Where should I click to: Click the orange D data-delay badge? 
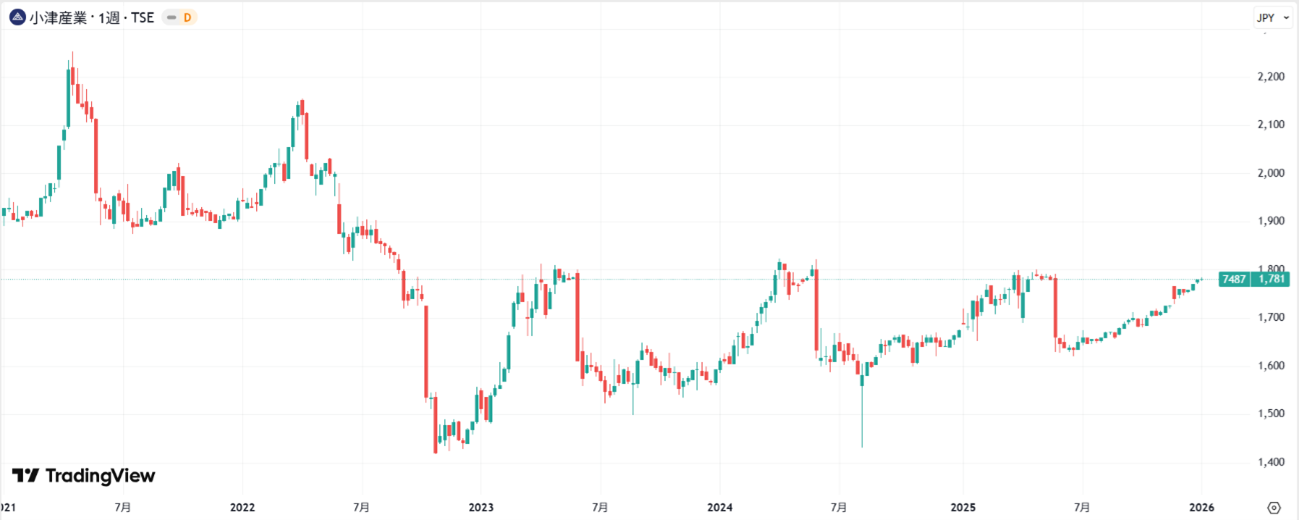tap(186, 18)
